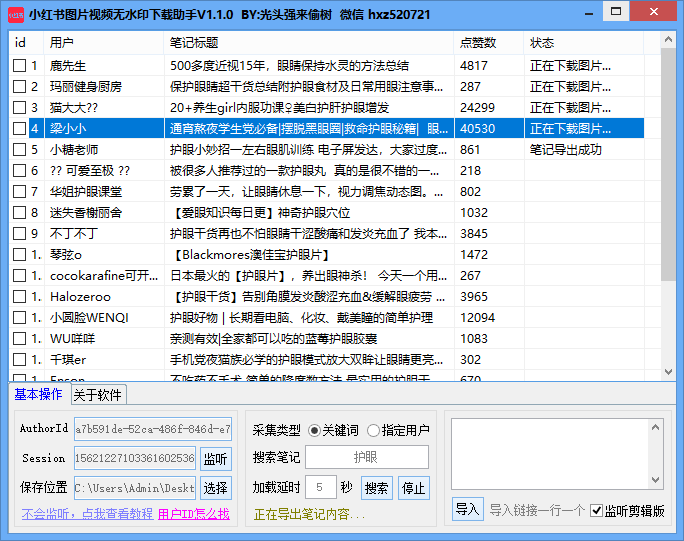Open the 用户ID怎么找 link
The width and height of the screenshot is (684, 541).
pyautogui.click(x=194, y=514)
